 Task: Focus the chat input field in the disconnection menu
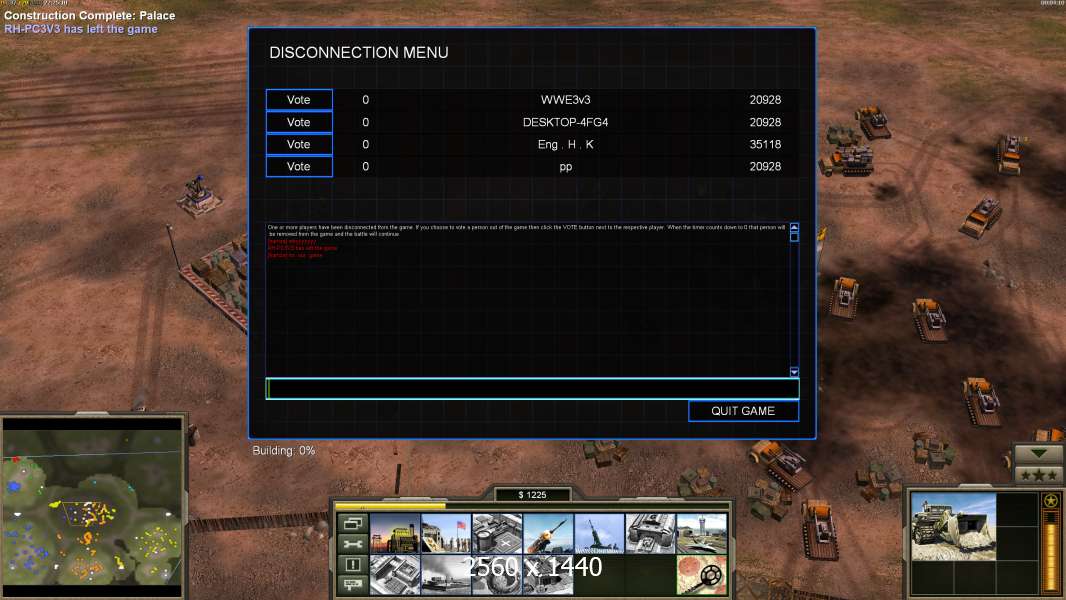point(532,389)
